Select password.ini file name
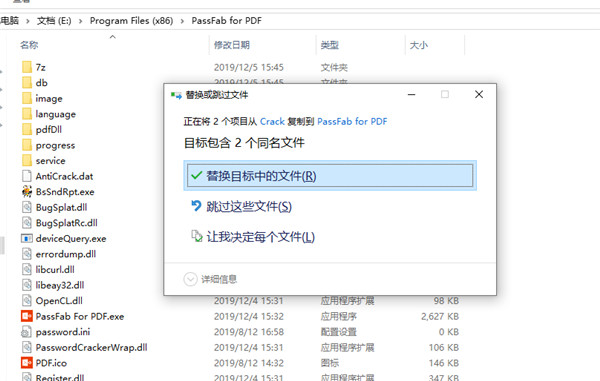Viewport: 600px width, 381px height. click(63, 332)
